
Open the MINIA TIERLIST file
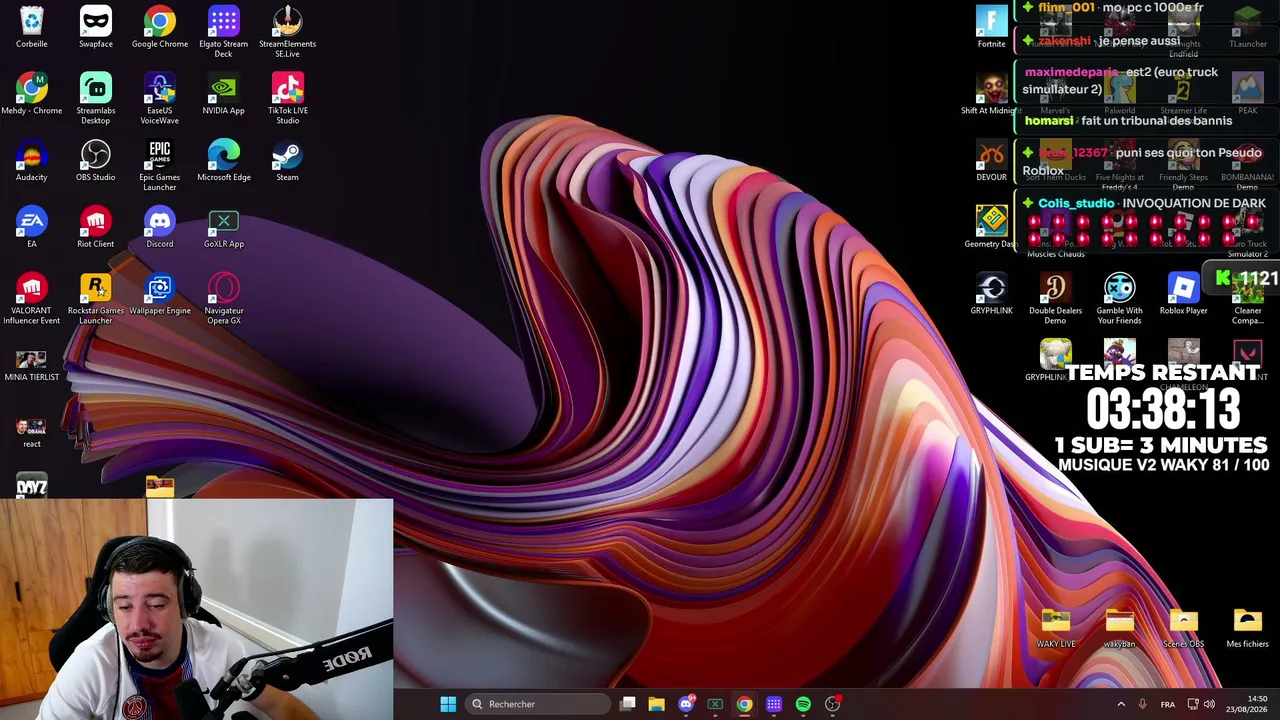(x=31, y=366)
